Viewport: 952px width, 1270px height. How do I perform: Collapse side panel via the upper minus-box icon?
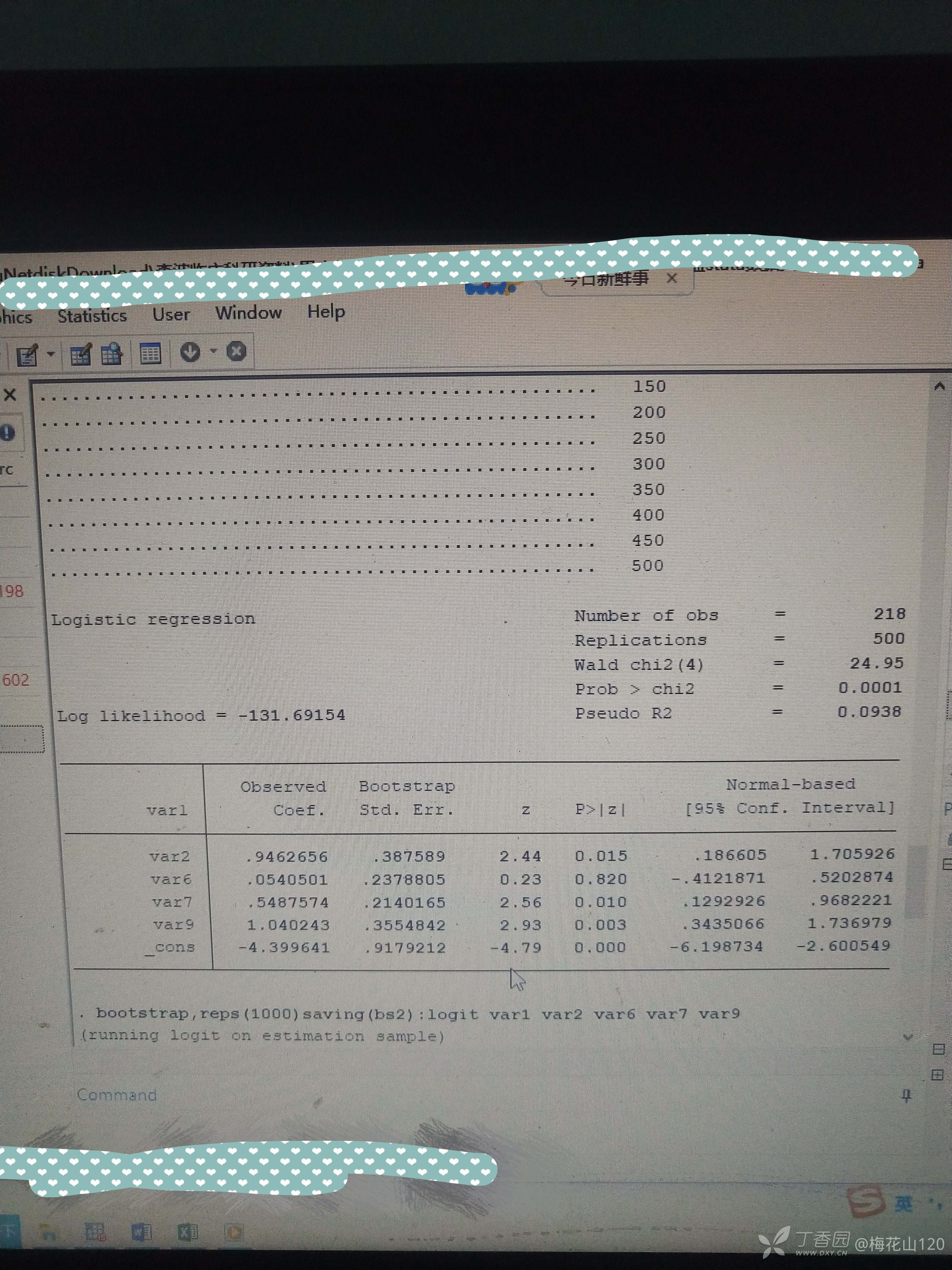coord(939,1049)
